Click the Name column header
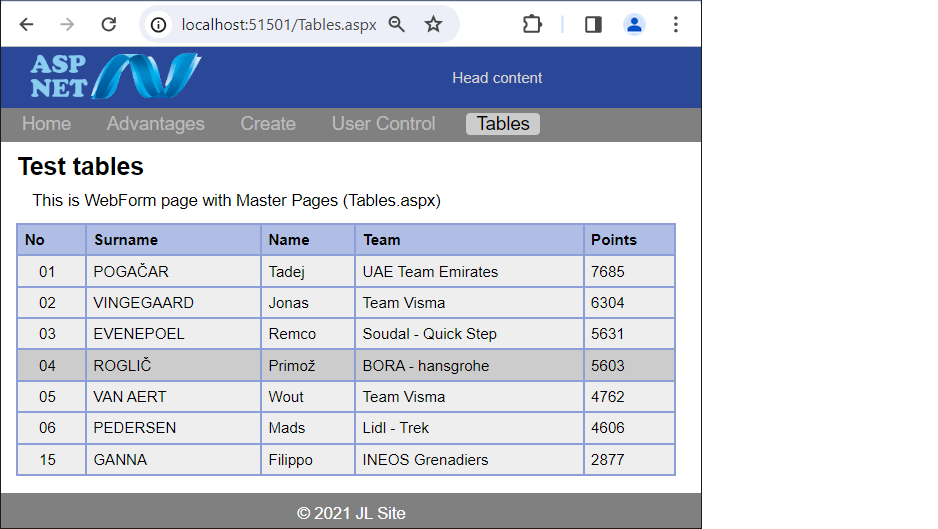Viewport: 938px width, 529px height. (x=308, y=240)
